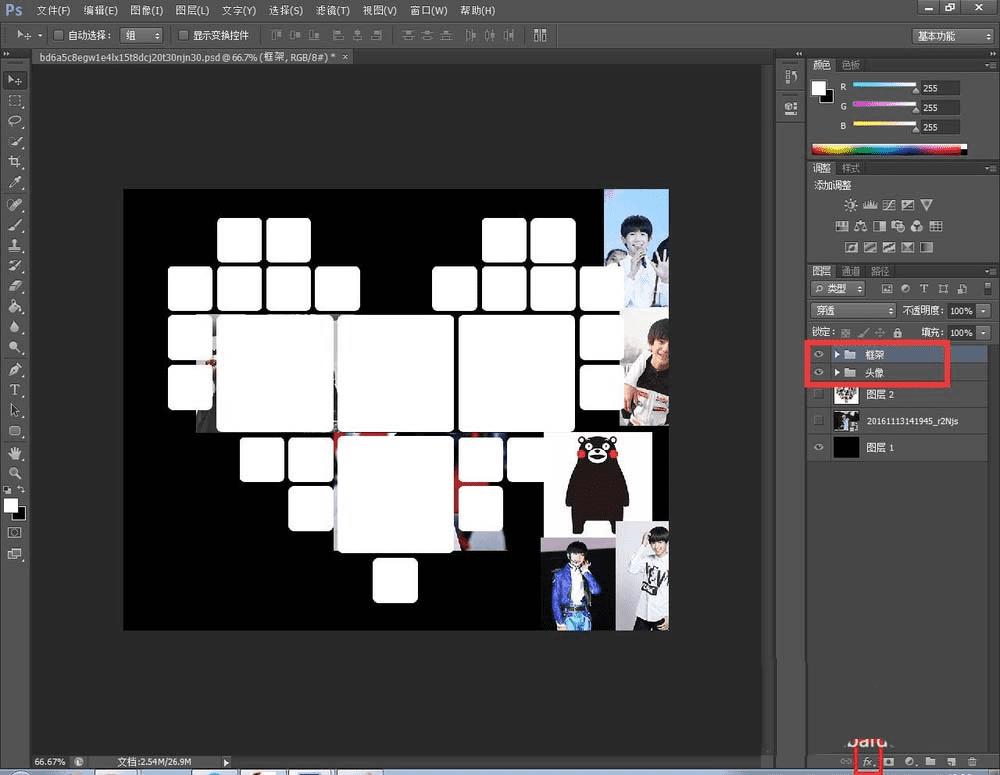This screenshot has width=1000, height=775.
Task: Expand the 框架 layer group
Action: coord(837,354)
